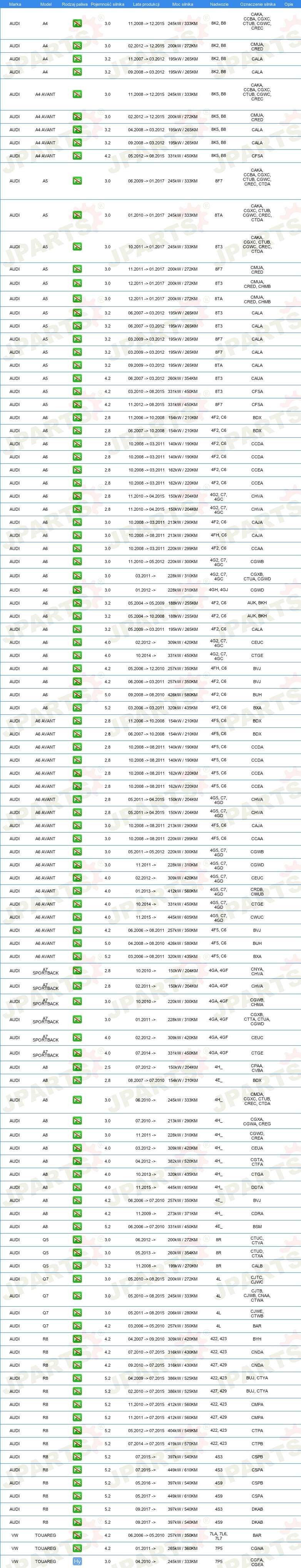Click fuel icon in A8 5.2 BSM row
Image resolution: width=301 pixels, height=1568 pixels.
[x=77, y=1227]
